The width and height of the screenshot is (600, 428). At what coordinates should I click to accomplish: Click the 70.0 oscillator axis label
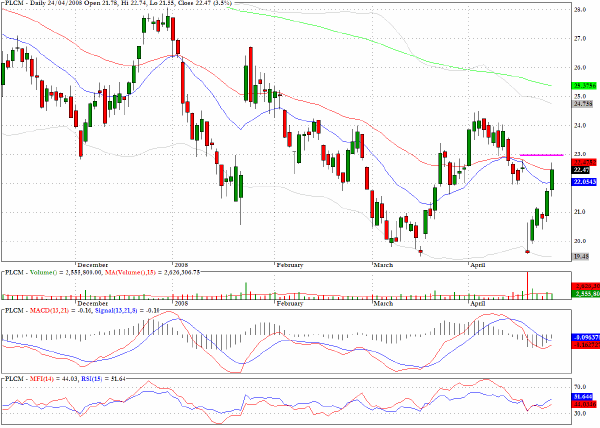[x=580, y=387]
